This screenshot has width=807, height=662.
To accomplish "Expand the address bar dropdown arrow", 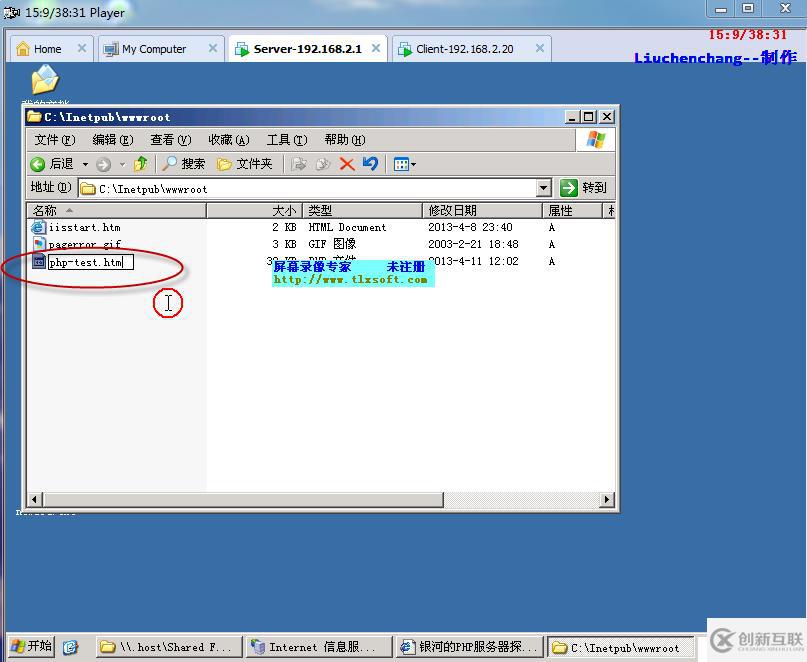I will coord(543,188).
